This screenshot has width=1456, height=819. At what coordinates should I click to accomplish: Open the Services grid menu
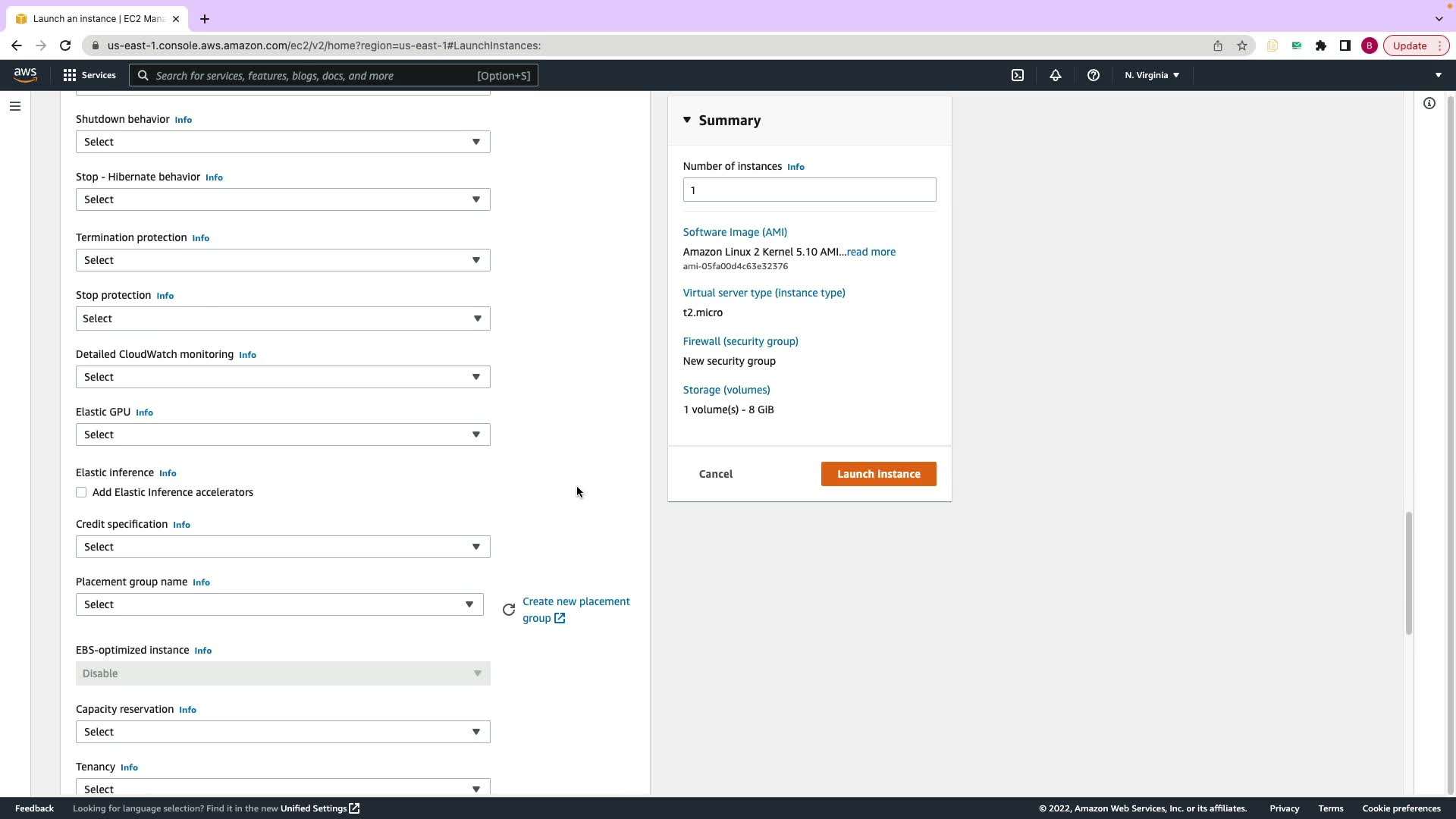[89, 75]
